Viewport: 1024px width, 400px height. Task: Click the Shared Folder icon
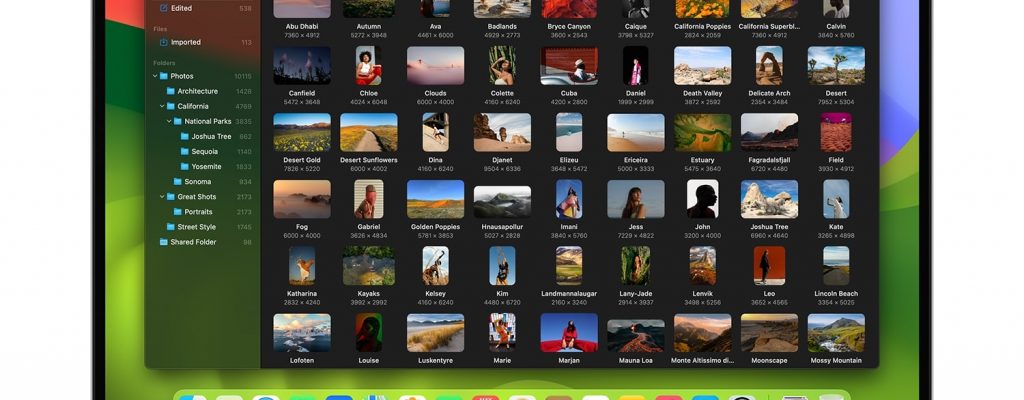coord(163,242)
